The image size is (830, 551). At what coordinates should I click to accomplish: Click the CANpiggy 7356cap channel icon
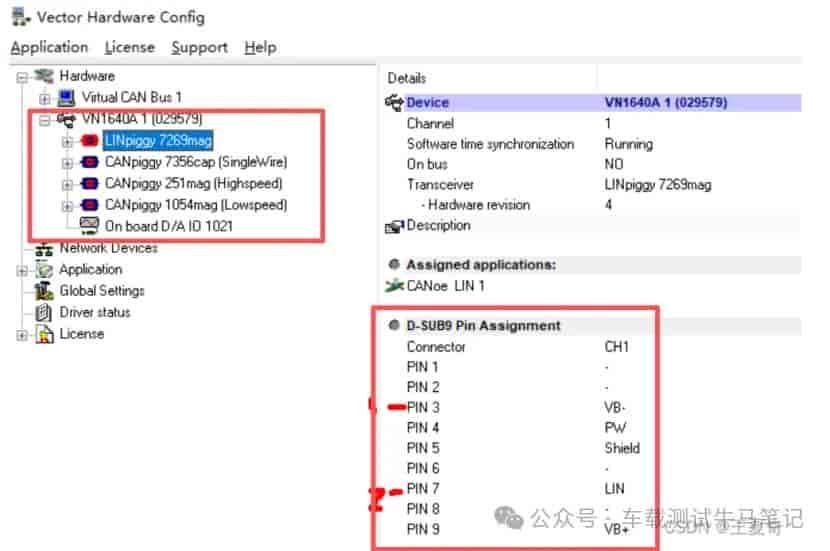(x=89, y=161)
